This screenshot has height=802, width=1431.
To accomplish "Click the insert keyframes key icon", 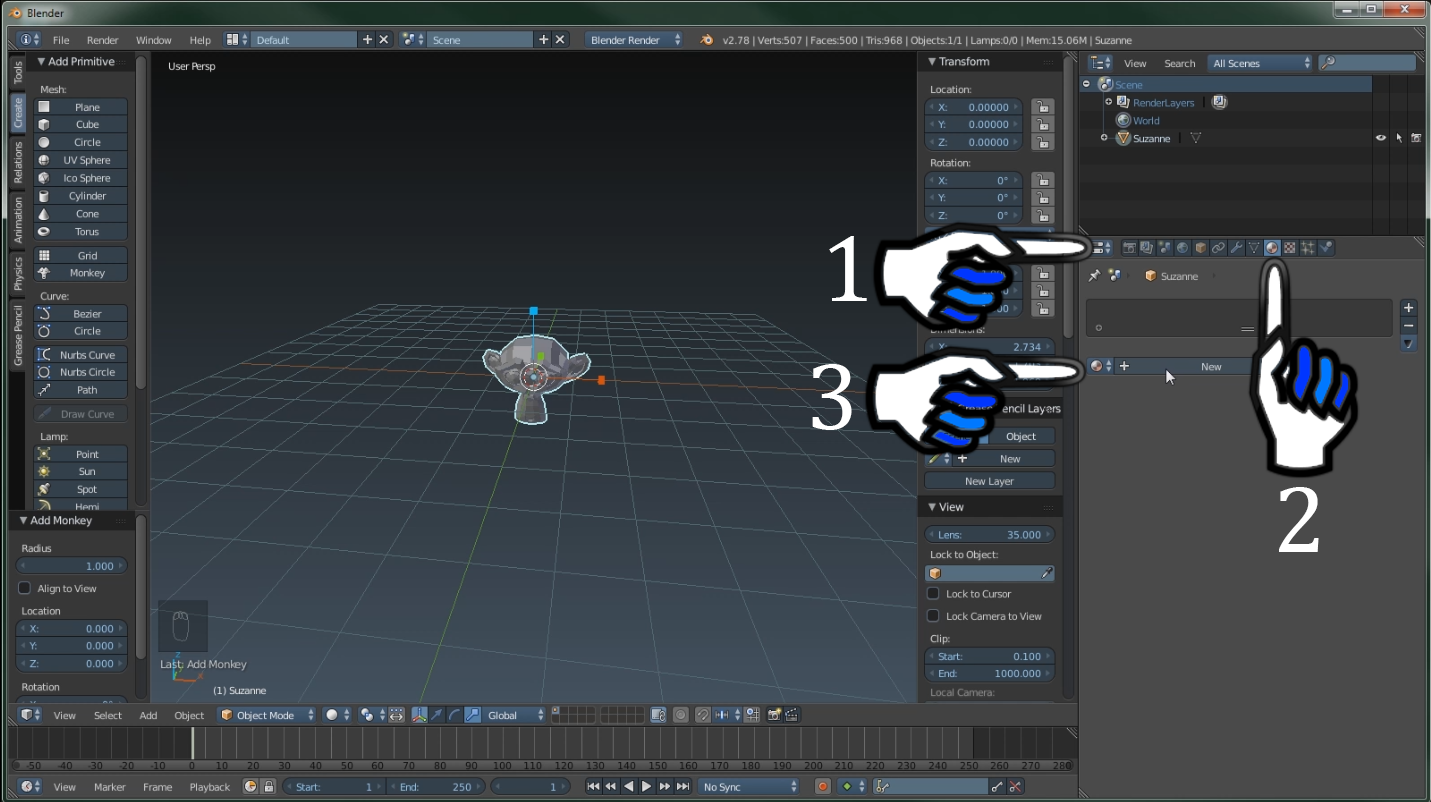I will click(x=998, y=787).
